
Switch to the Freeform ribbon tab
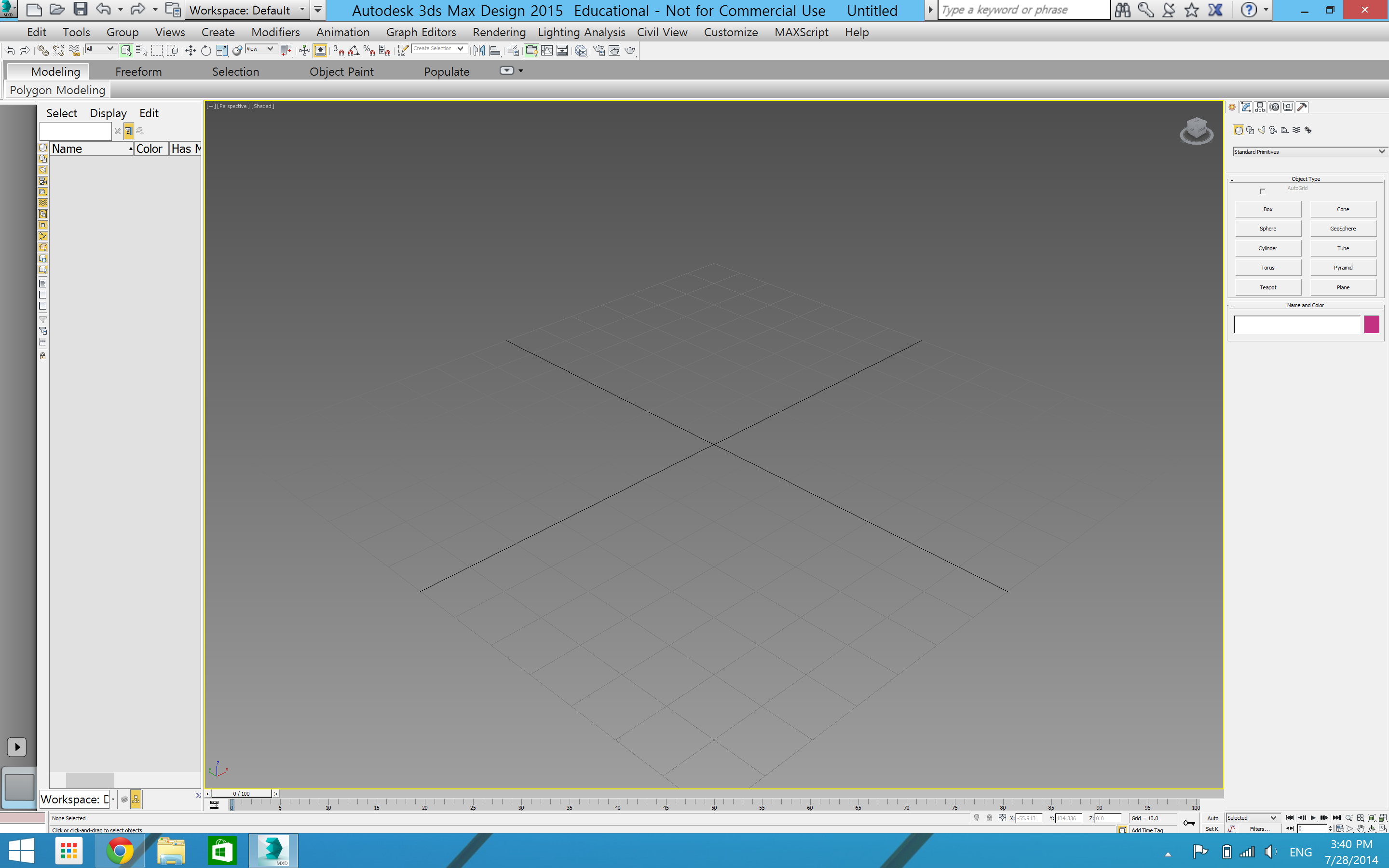138,72
